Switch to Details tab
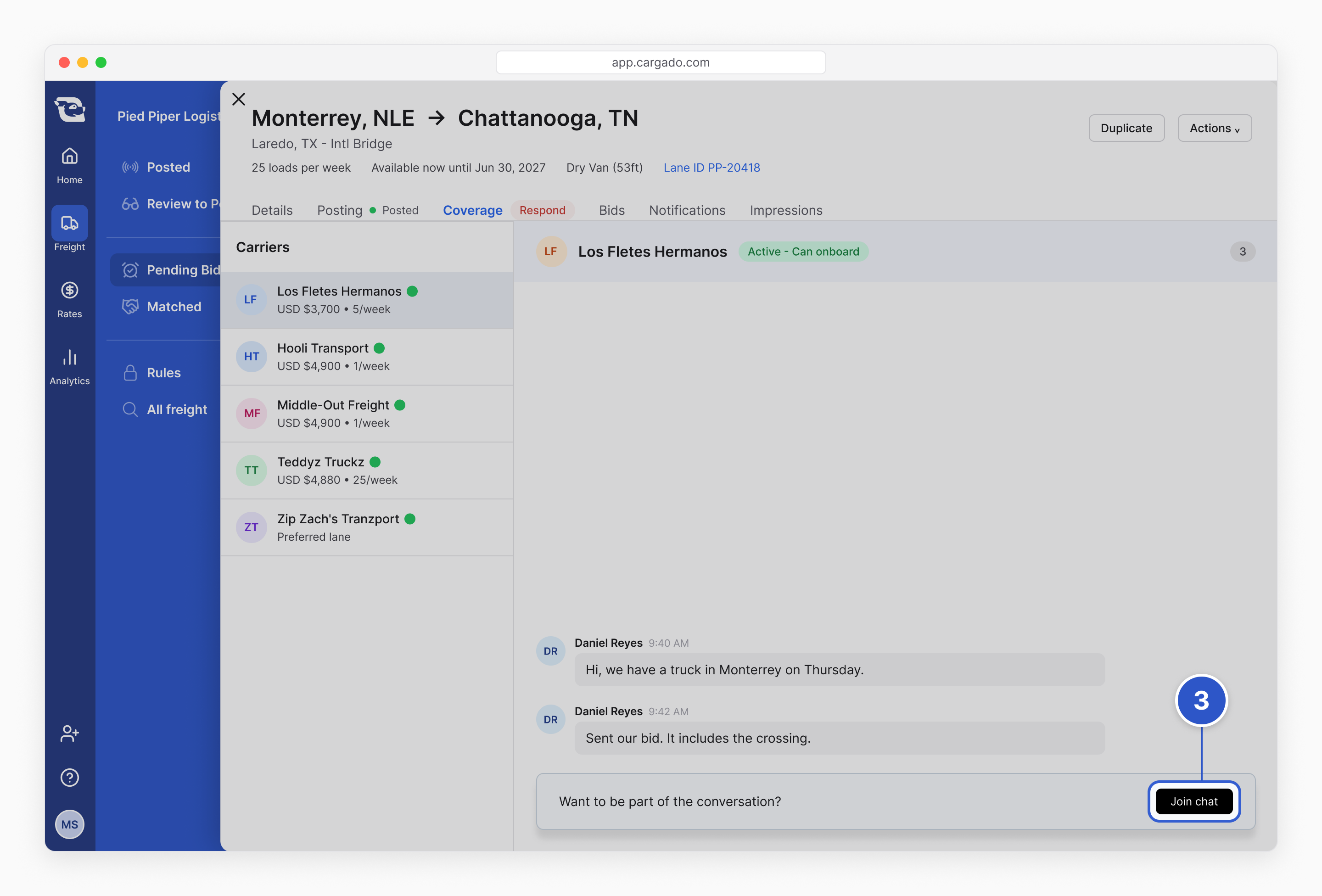Image resolution: width=1322 pixels, height=896 pixels. [272, 211]
